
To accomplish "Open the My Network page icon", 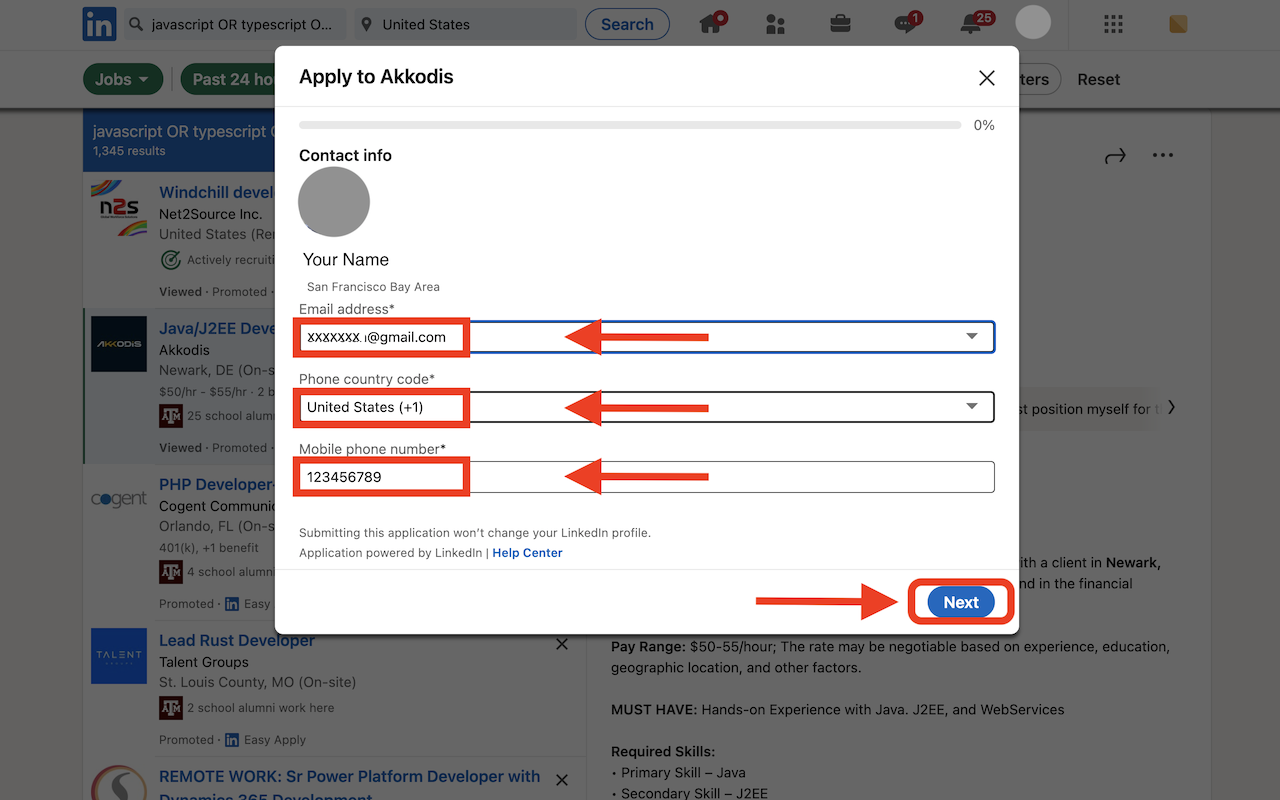I will click(x=775, y=22).
